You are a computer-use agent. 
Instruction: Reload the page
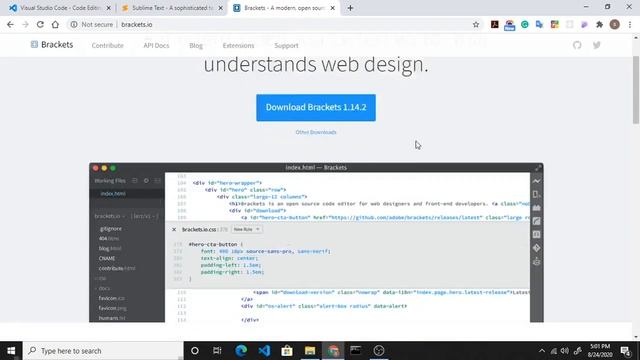click(40, 24)
